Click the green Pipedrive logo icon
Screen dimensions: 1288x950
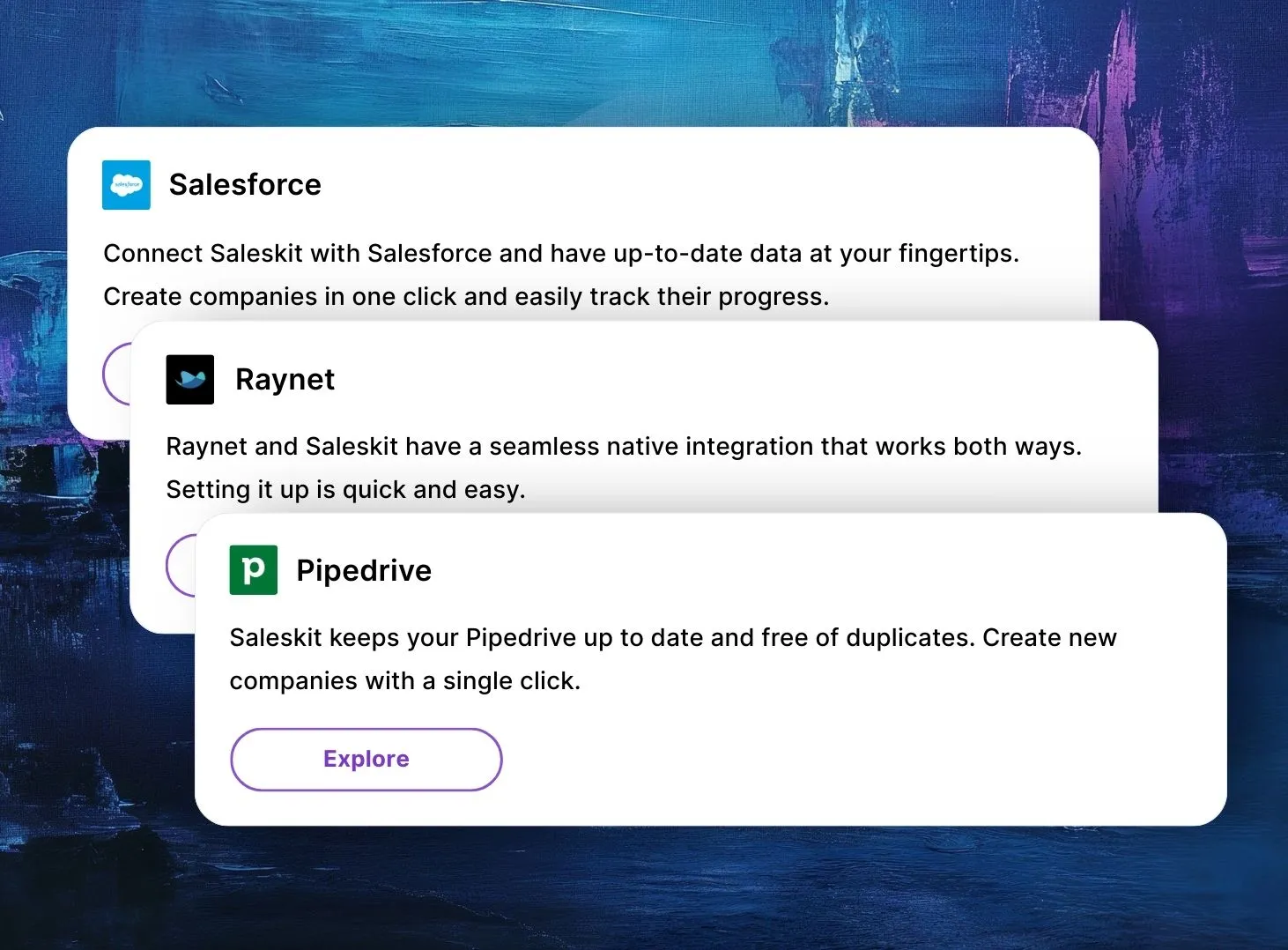(254, 570)
